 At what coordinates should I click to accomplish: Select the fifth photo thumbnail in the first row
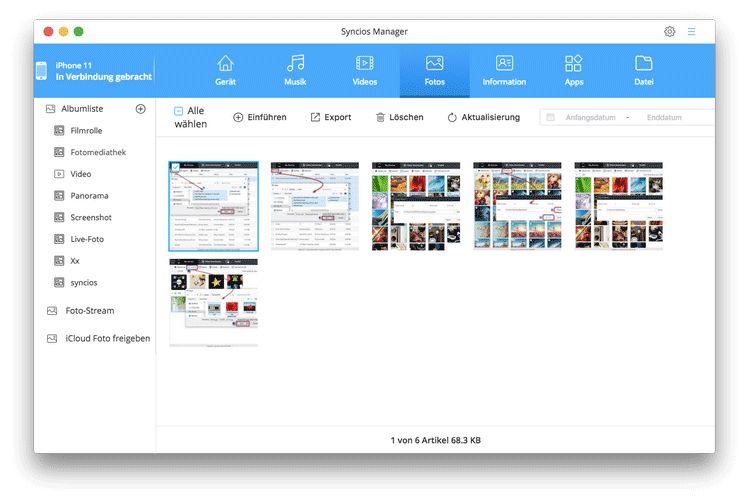619,206
